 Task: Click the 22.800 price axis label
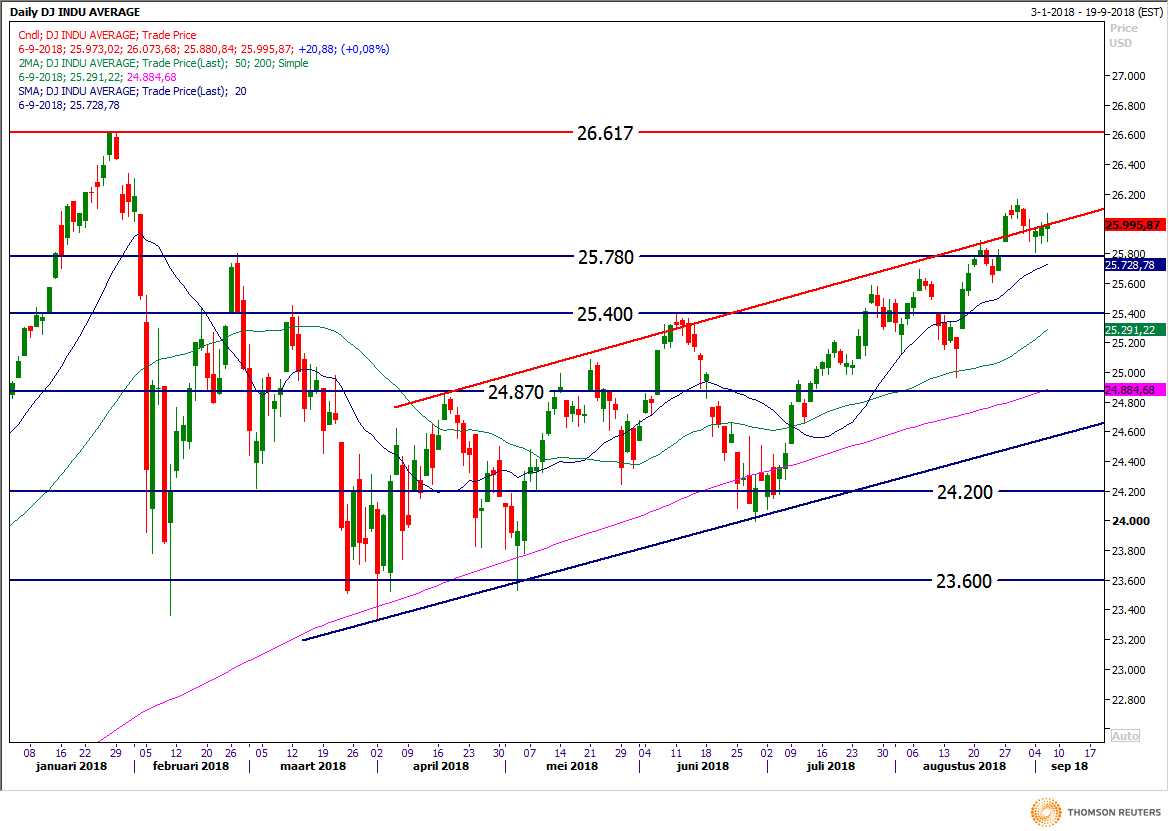click(1128, 700)
